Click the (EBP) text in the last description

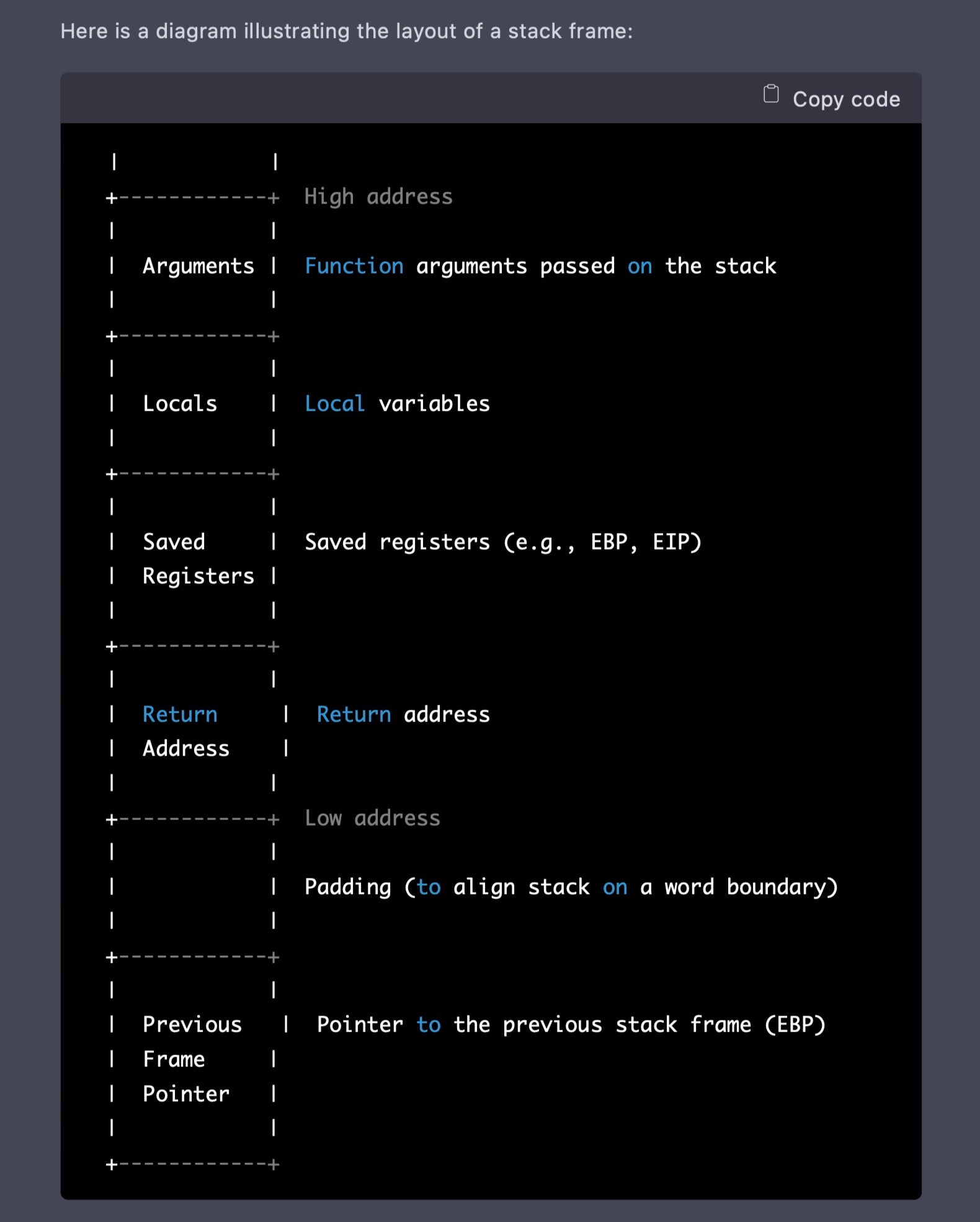coord(795,1025)
